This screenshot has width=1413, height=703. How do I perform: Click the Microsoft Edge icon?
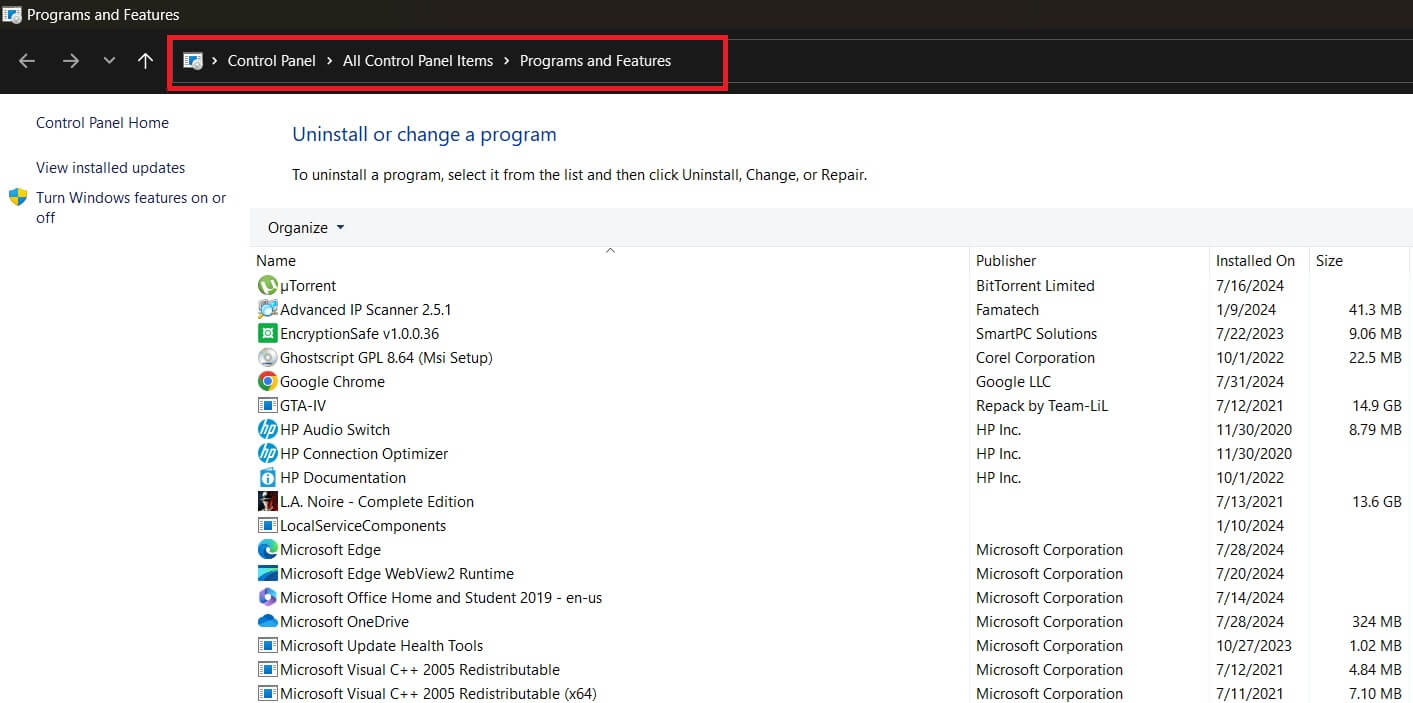tap(267, 550)
